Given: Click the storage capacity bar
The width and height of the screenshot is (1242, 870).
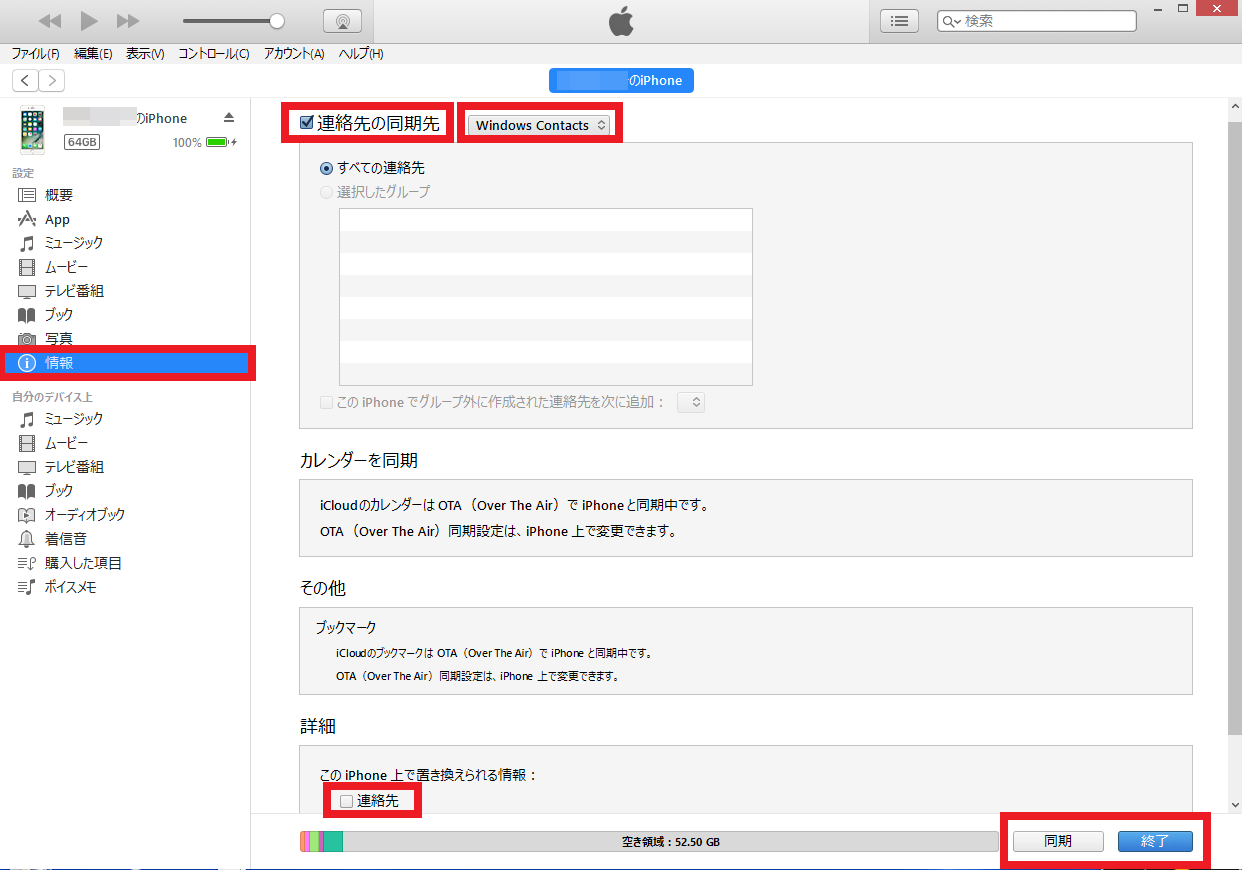Looking at the screenshot, I should pos(648,842).
